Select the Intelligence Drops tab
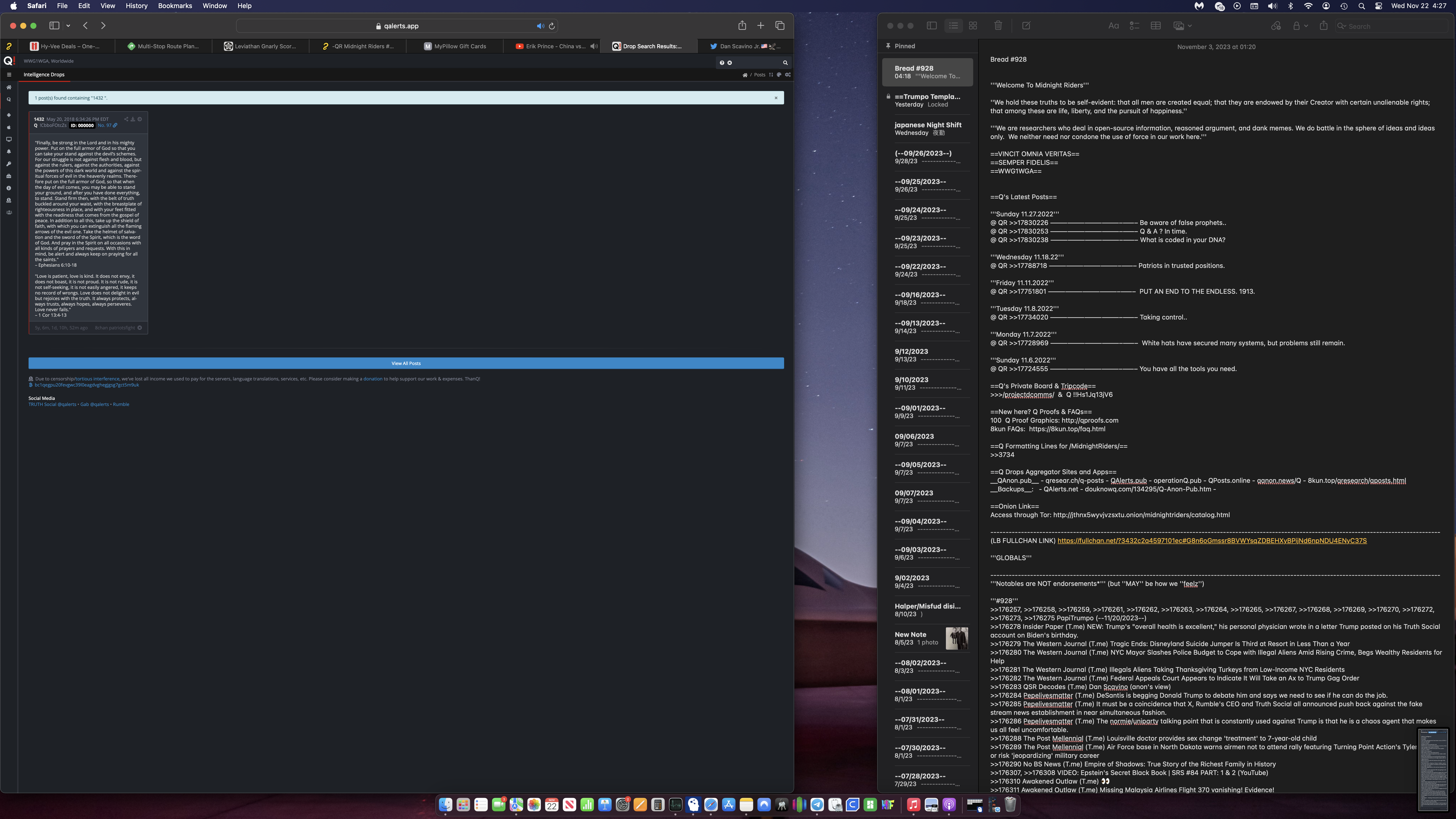The width and height of the screenshot is (1456, 819). (44, 75)
